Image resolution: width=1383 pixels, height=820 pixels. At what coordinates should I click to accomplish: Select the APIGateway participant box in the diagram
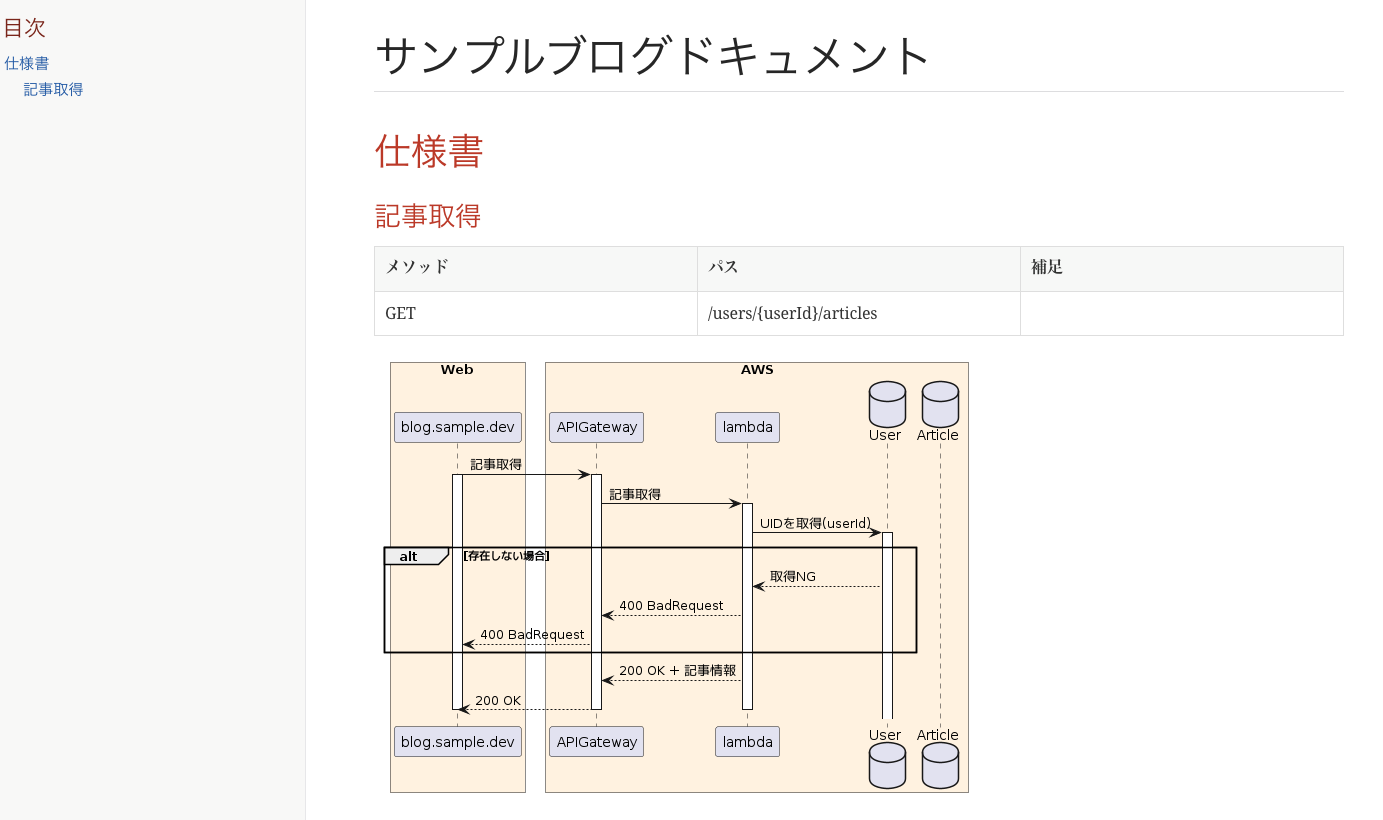(596, 427)
